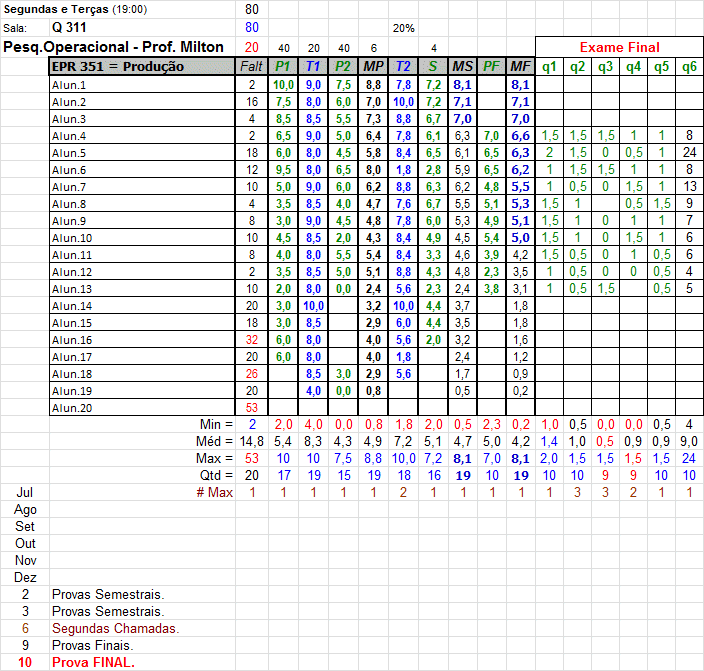The image size is (704, 671).
Task: Select the 'MF' column header cell
Action: pyautogui.click(x=519, y=67)
